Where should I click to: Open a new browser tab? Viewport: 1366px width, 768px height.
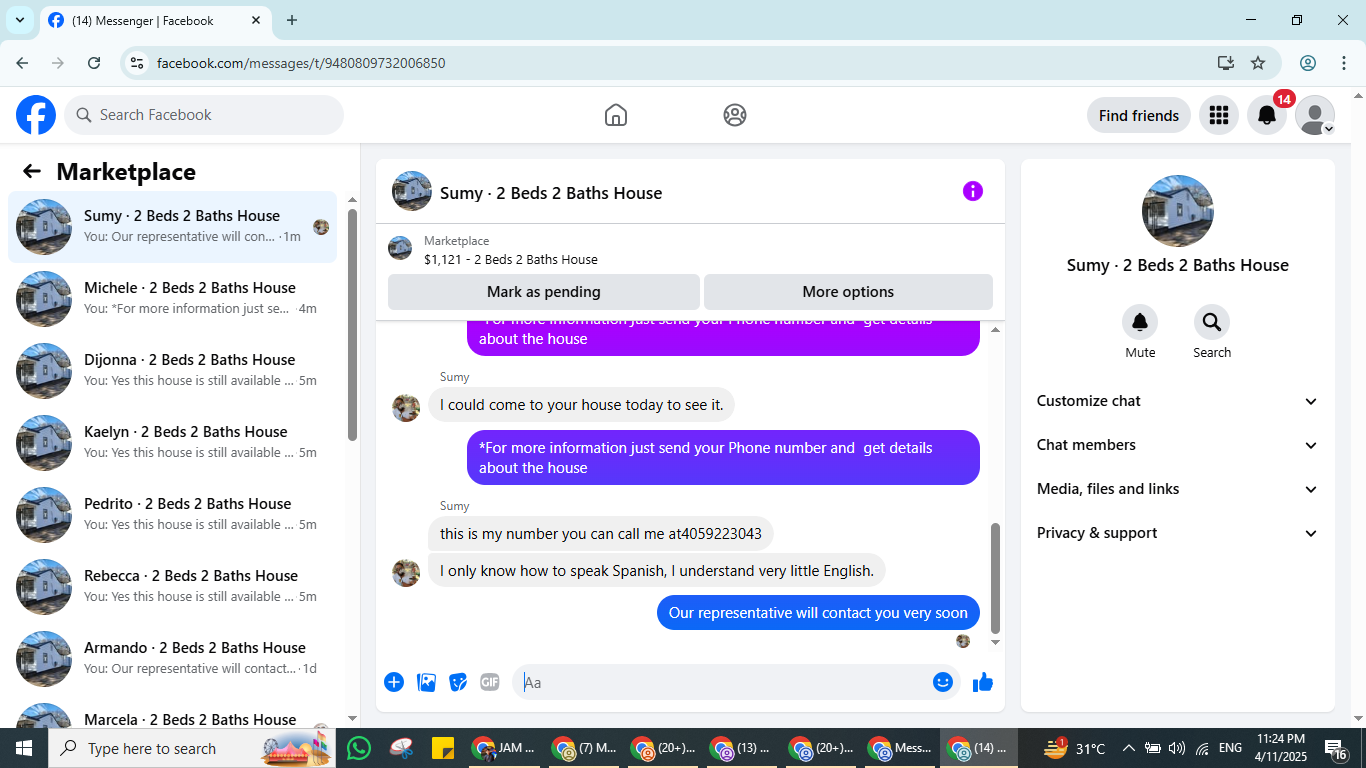click(x=292, y=20)
